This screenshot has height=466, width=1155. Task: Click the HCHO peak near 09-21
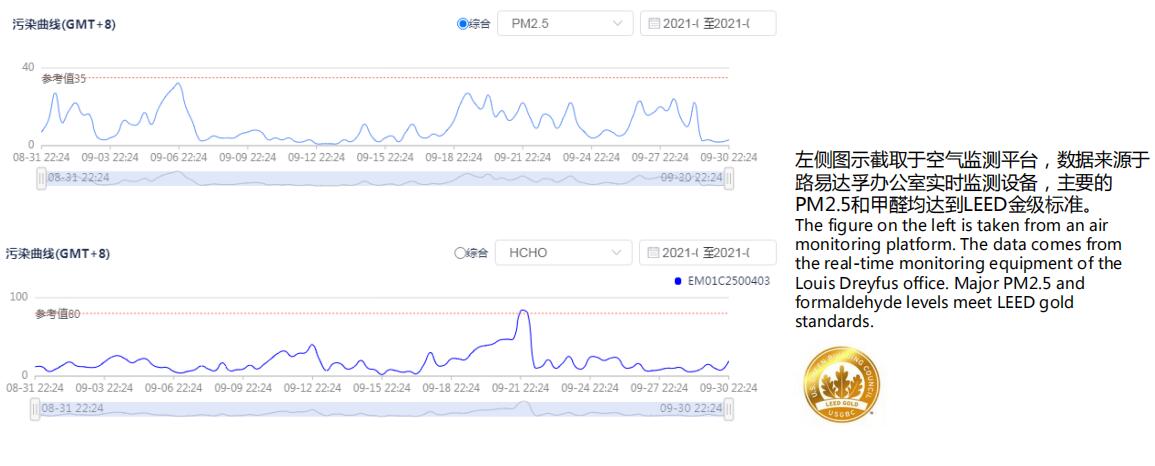pos(522,311)
